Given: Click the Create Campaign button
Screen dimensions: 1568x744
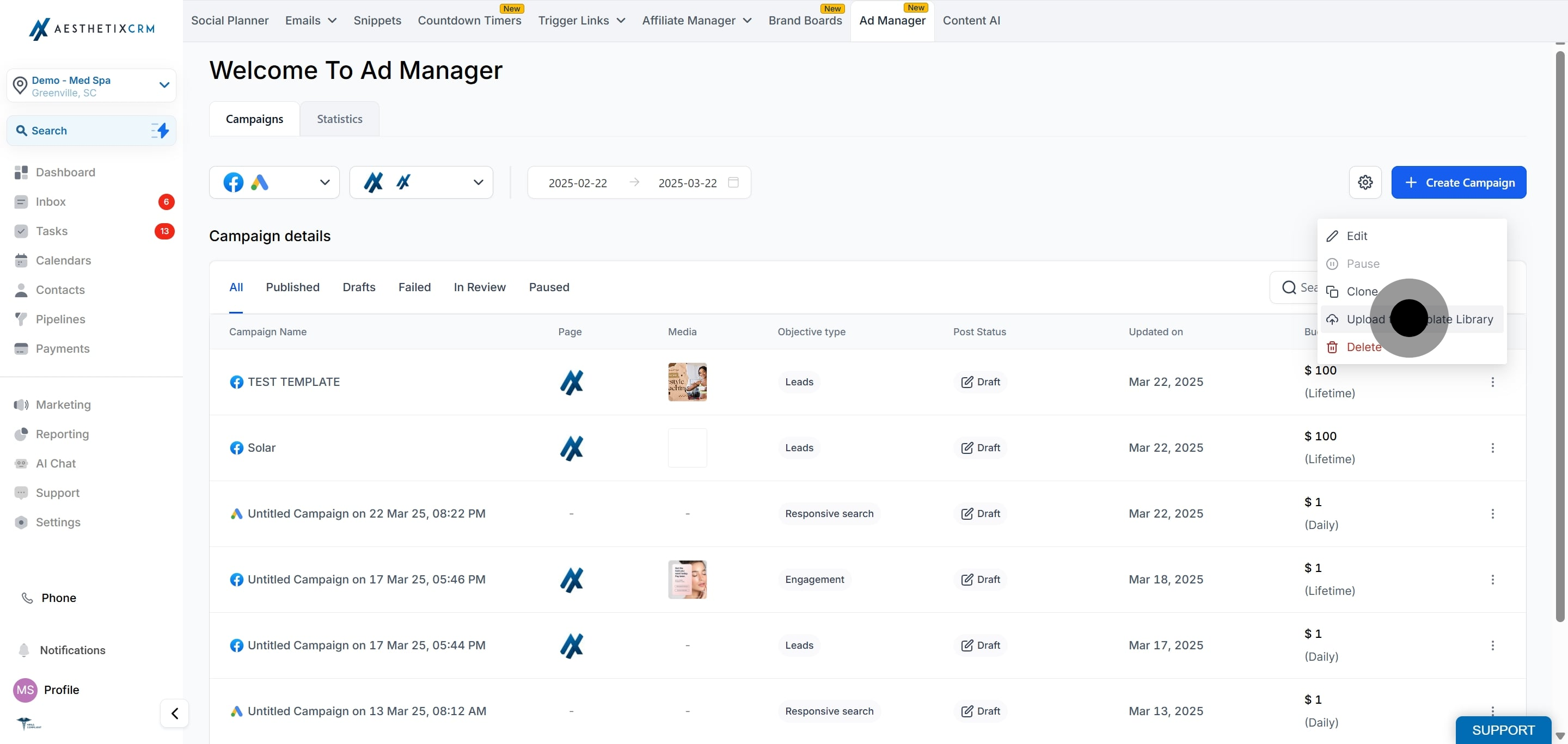Looking at the screenshot, I should click(1458, 182).
